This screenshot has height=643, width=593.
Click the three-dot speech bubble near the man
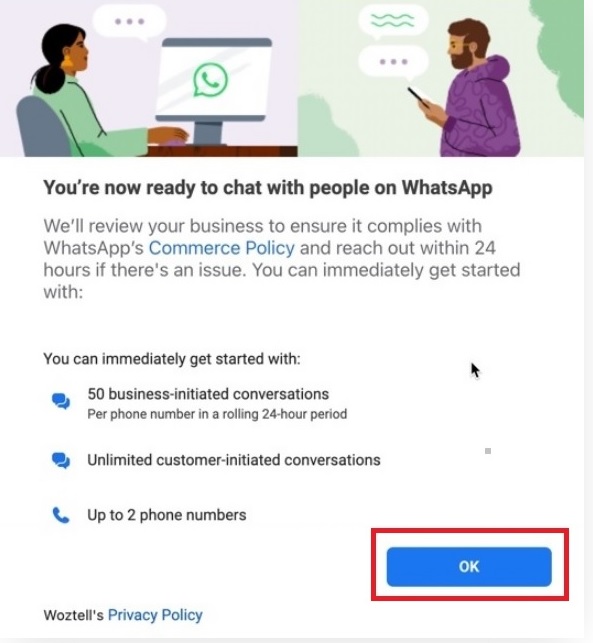coord(393,62)
